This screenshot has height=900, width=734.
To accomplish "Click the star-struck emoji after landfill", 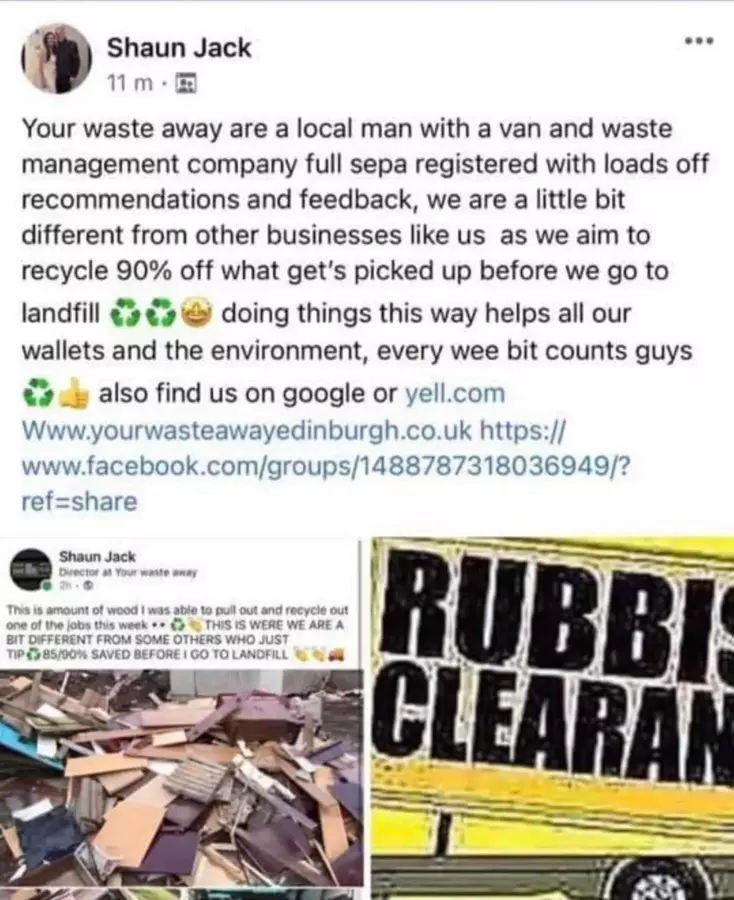I will pos(197,313).
